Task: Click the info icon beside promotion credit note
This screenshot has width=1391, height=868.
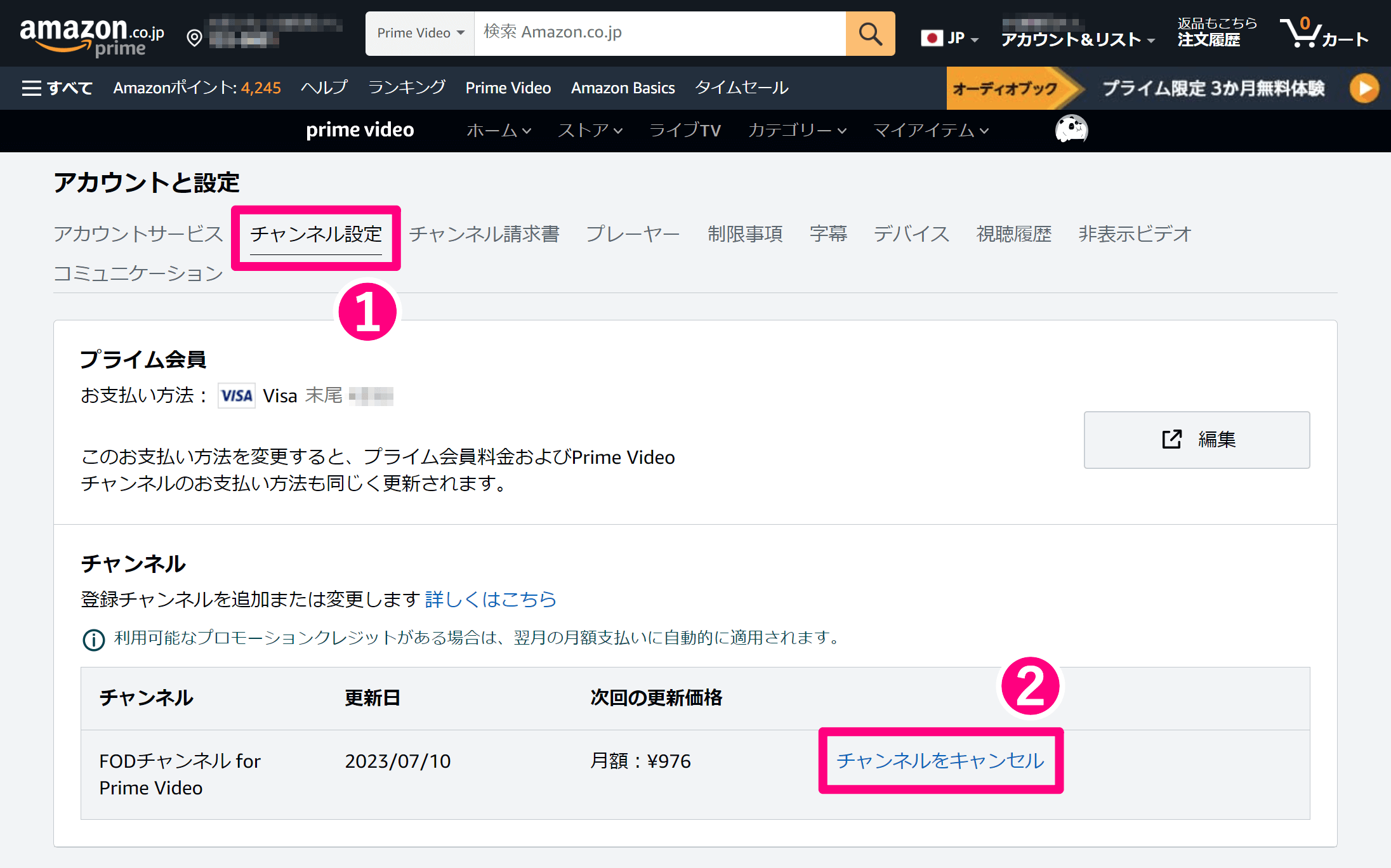Action: (94, 640)
